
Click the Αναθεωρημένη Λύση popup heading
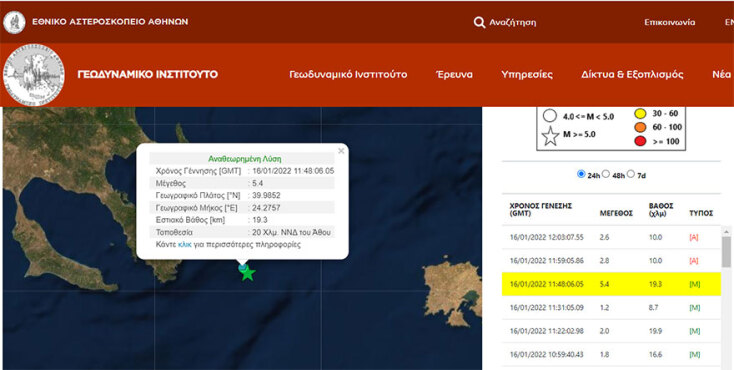(x=245, y=159)
